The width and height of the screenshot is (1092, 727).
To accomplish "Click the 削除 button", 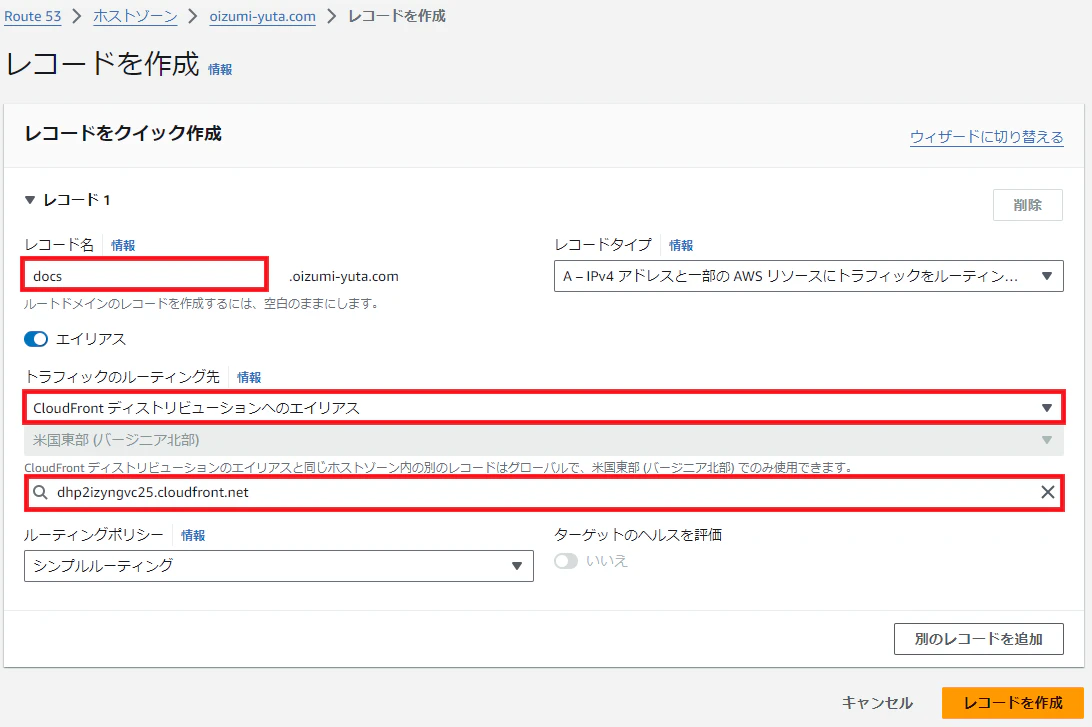I will pos(1027,205).
